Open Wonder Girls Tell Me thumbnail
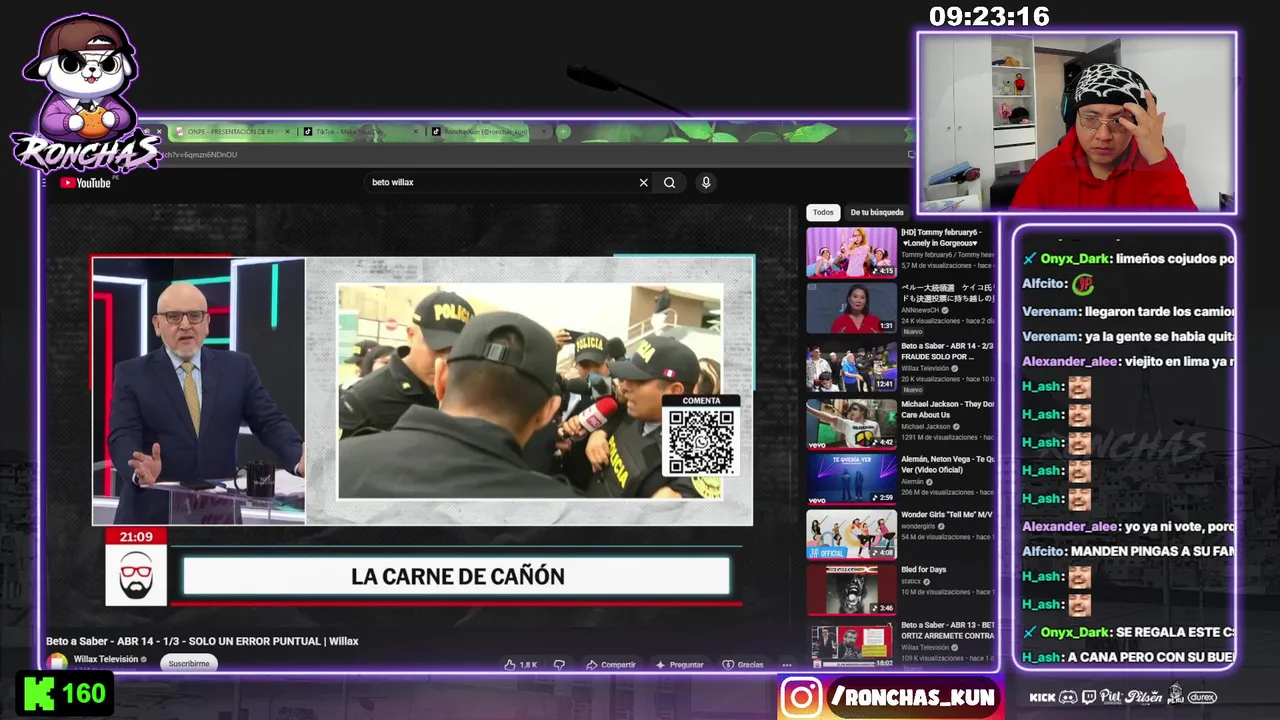Viewport: 1280px width, 720px height. (x=852, y=535)
